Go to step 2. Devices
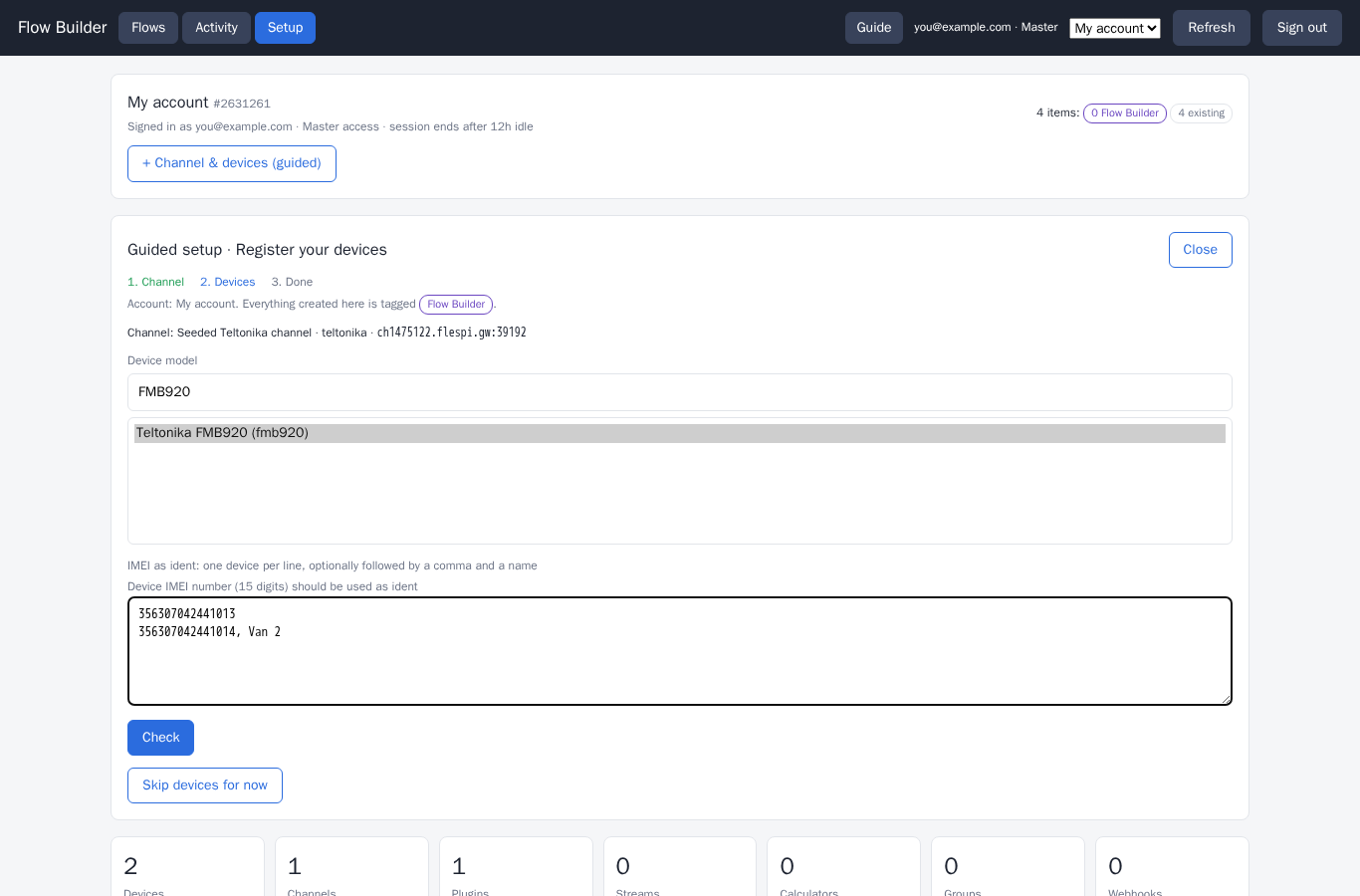1360x896 pixels. [228, 282]
